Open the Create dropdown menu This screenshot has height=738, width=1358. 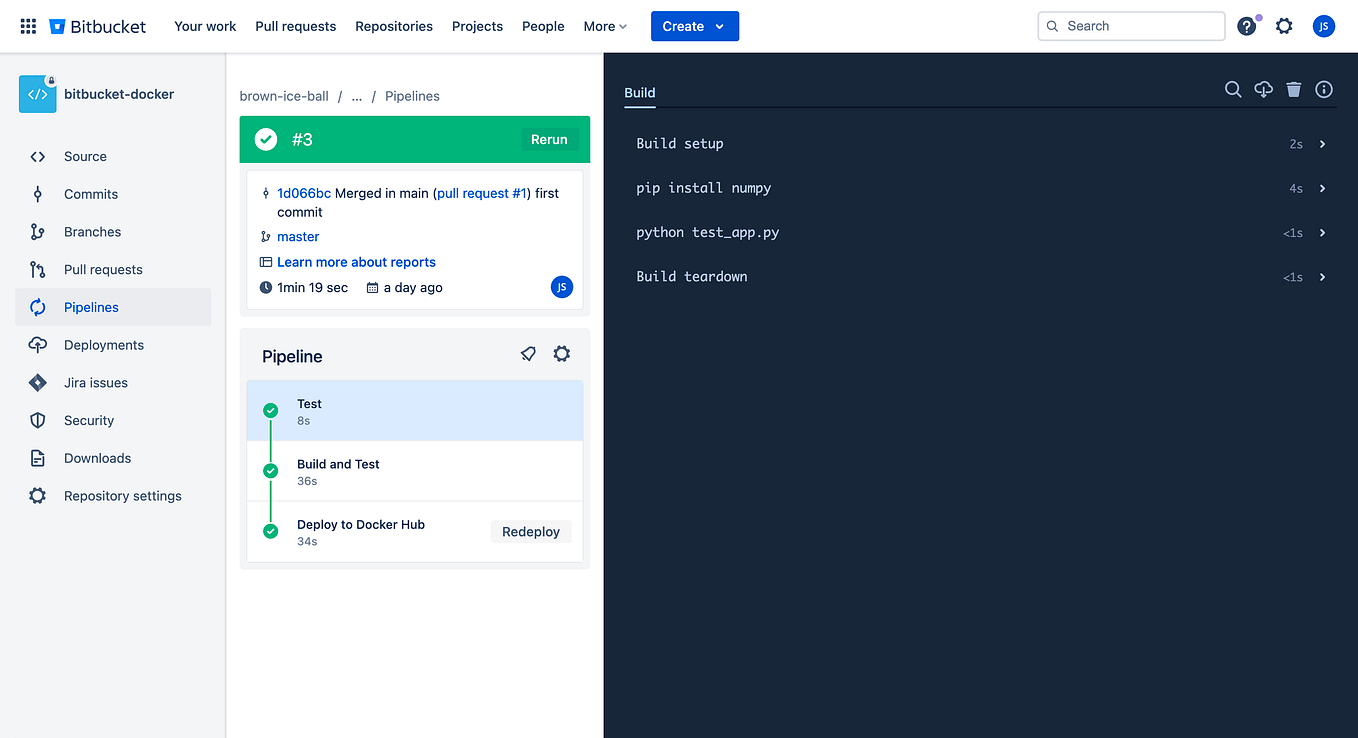coord(694,26)
